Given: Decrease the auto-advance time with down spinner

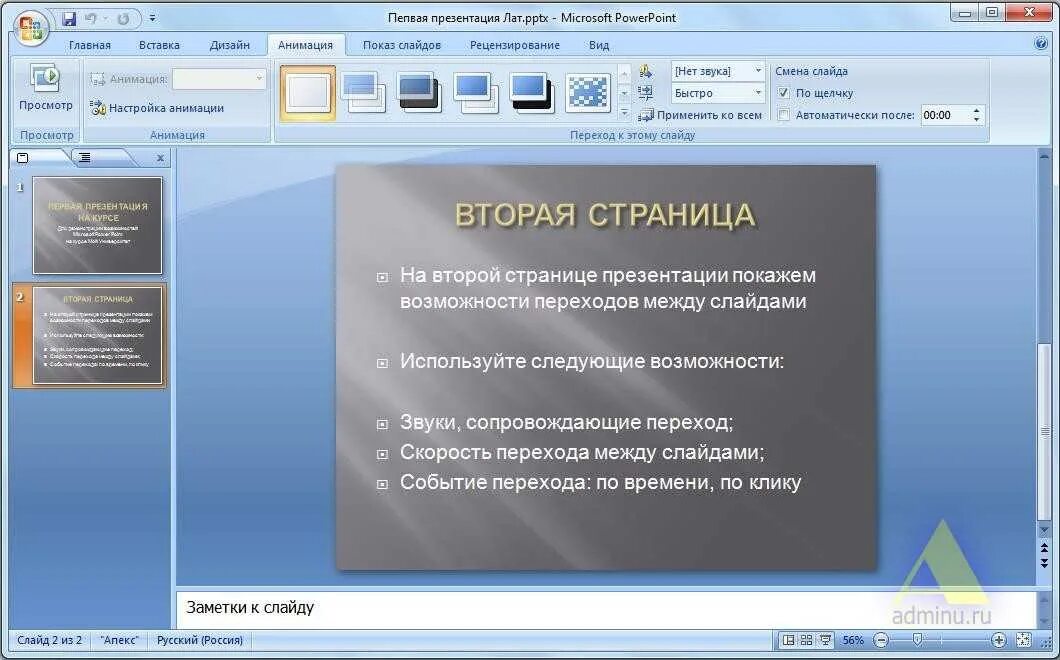Looking at the screenshot, I should [977, 120].
